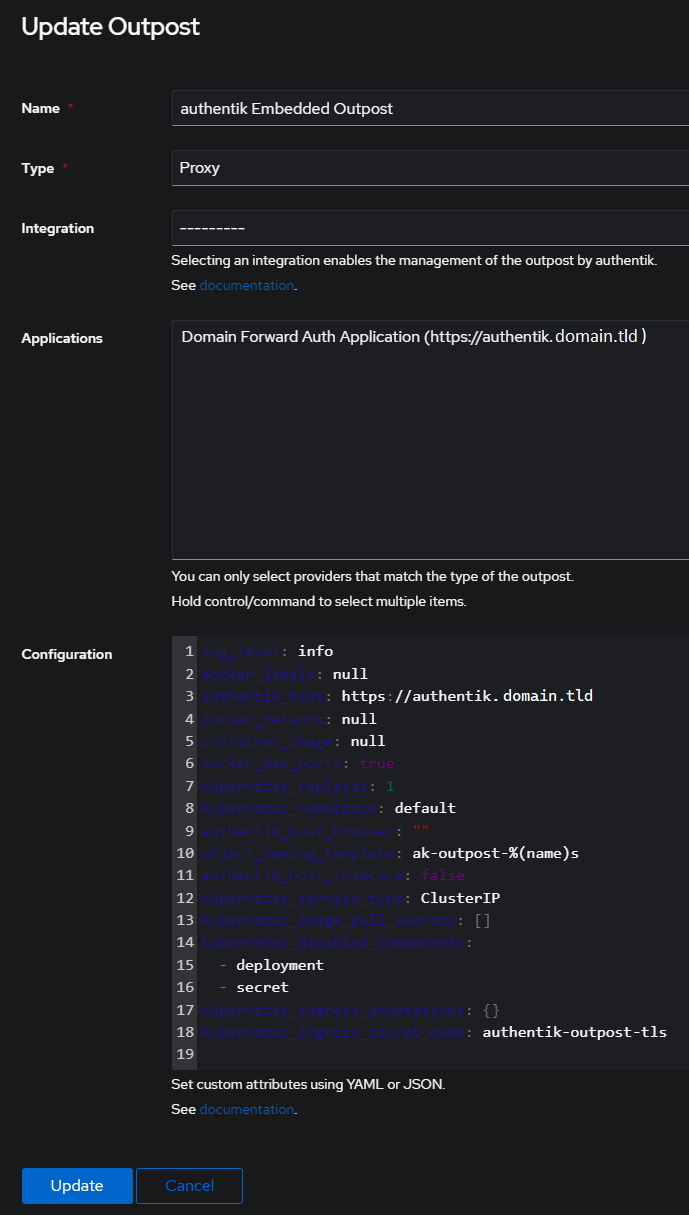Click the Name field label
The image size is (689, 1215).
click(41, 108)
